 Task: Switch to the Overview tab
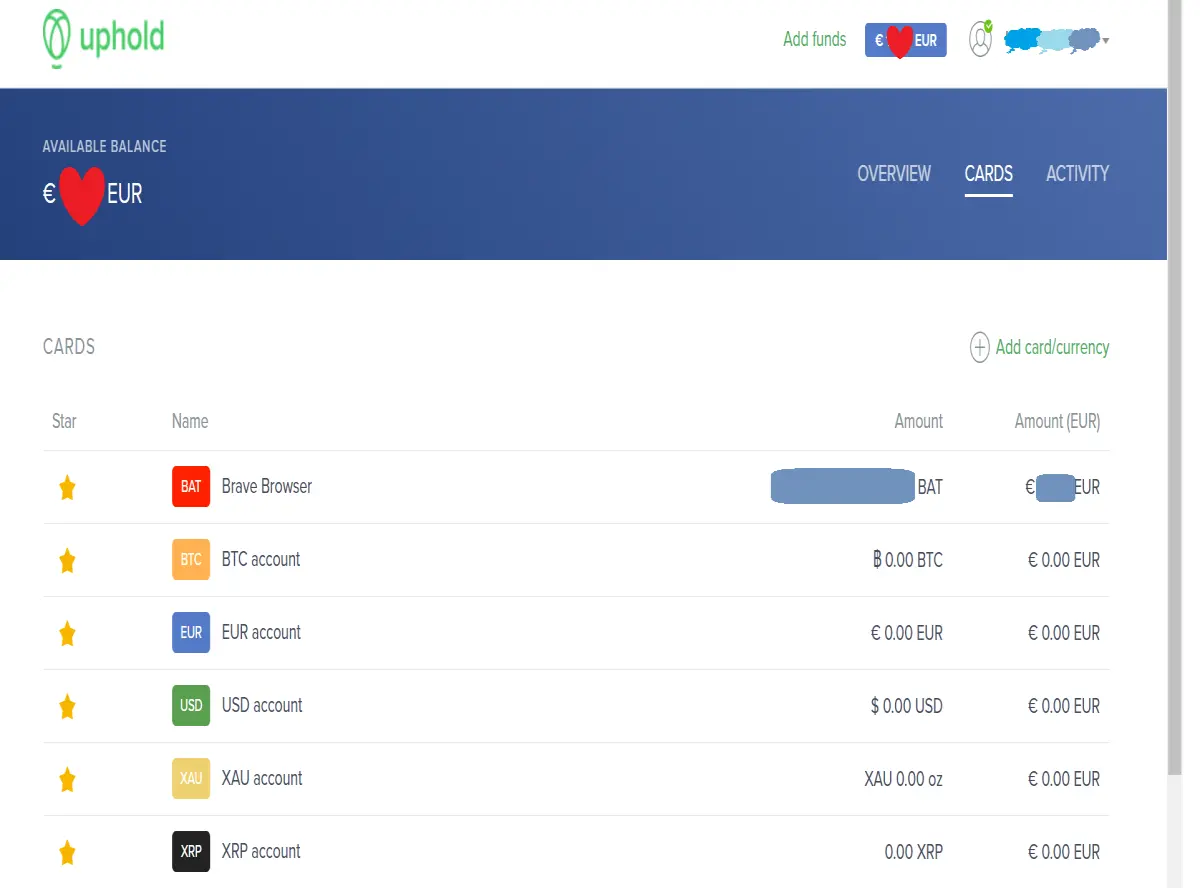click(x=894, y=174)
